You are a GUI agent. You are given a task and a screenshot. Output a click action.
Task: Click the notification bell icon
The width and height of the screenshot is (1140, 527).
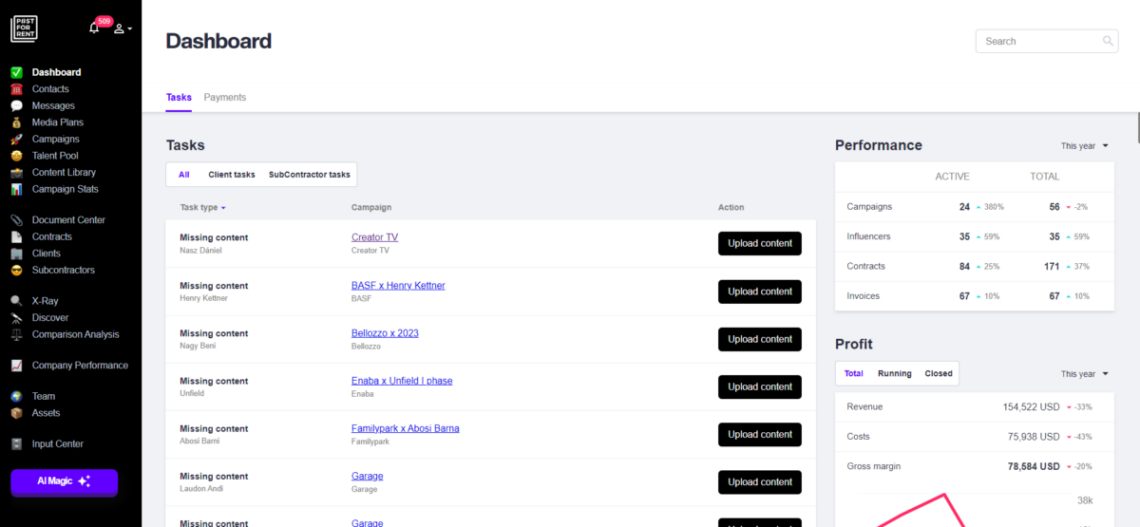pos(94,28)
